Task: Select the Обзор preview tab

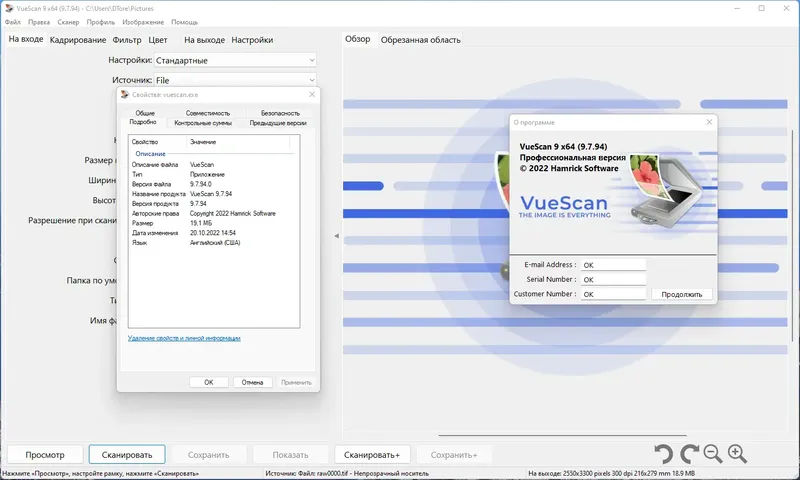Action: coord(358,39)
